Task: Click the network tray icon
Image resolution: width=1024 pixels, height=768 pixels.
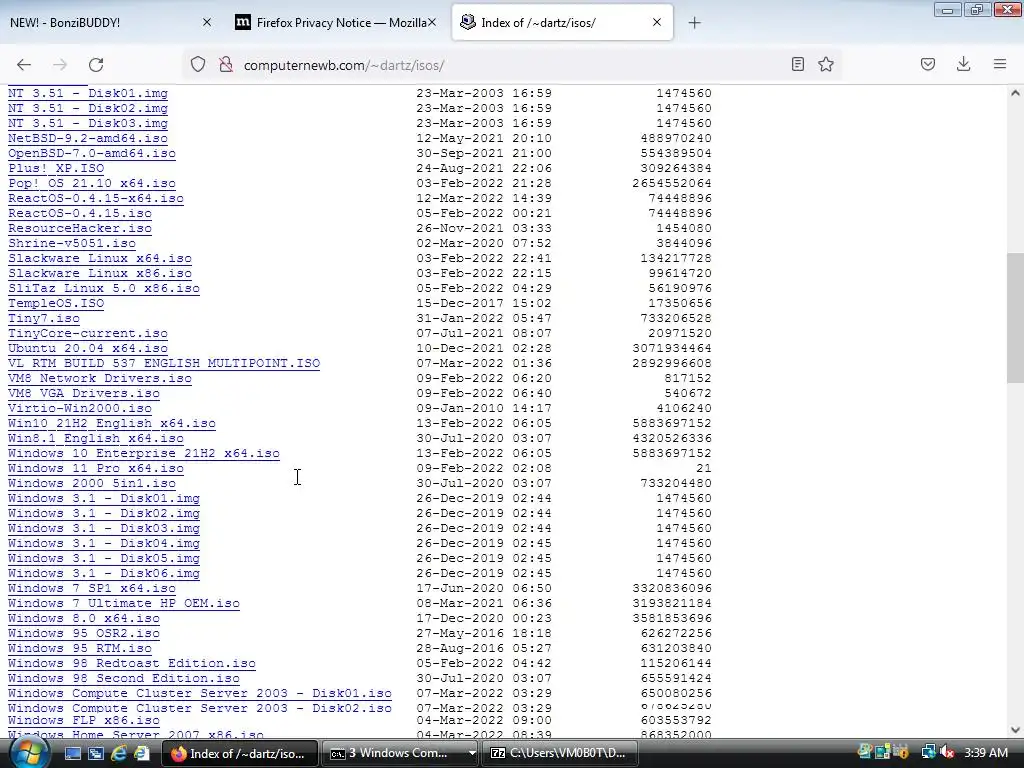Action: click(928, 753)
